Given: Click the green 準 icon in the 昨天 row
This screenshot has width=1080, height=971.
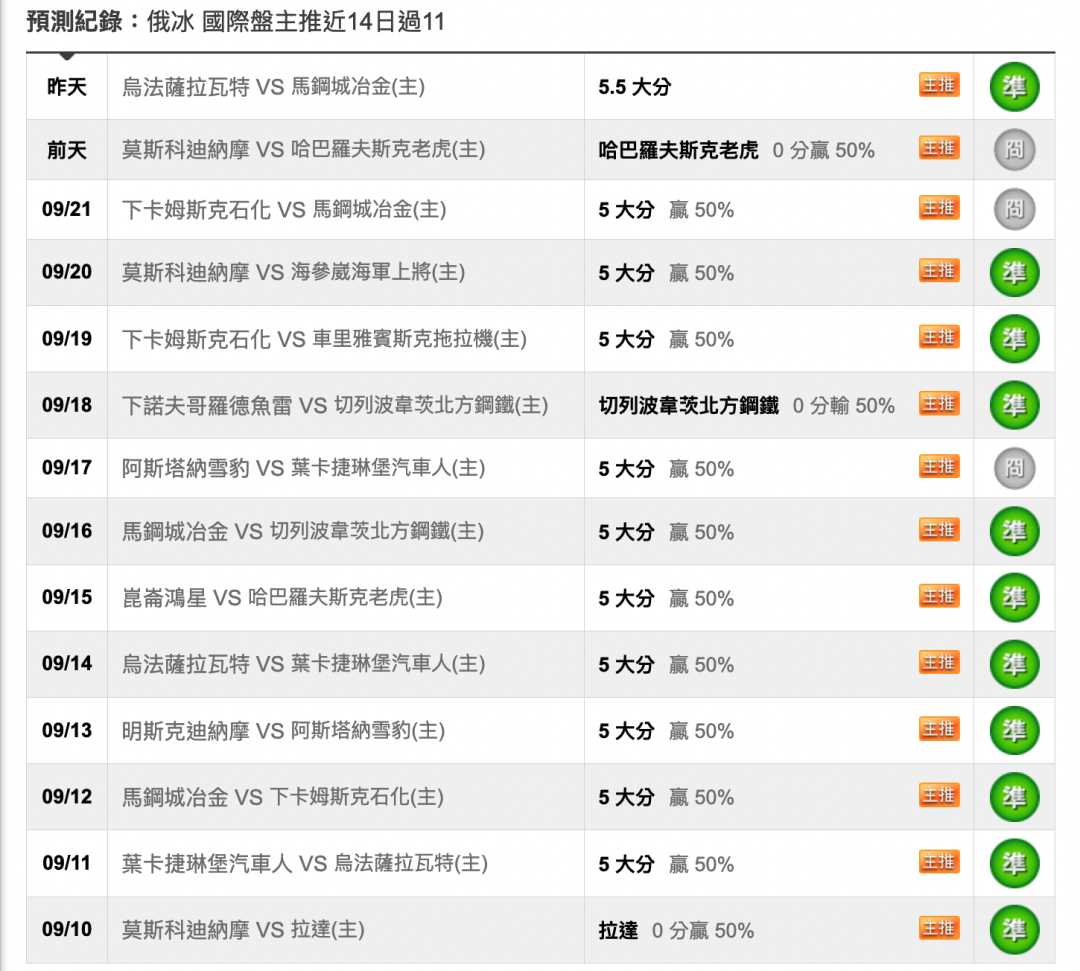Looking at the screenshot, I should (x=1014, y=87).
